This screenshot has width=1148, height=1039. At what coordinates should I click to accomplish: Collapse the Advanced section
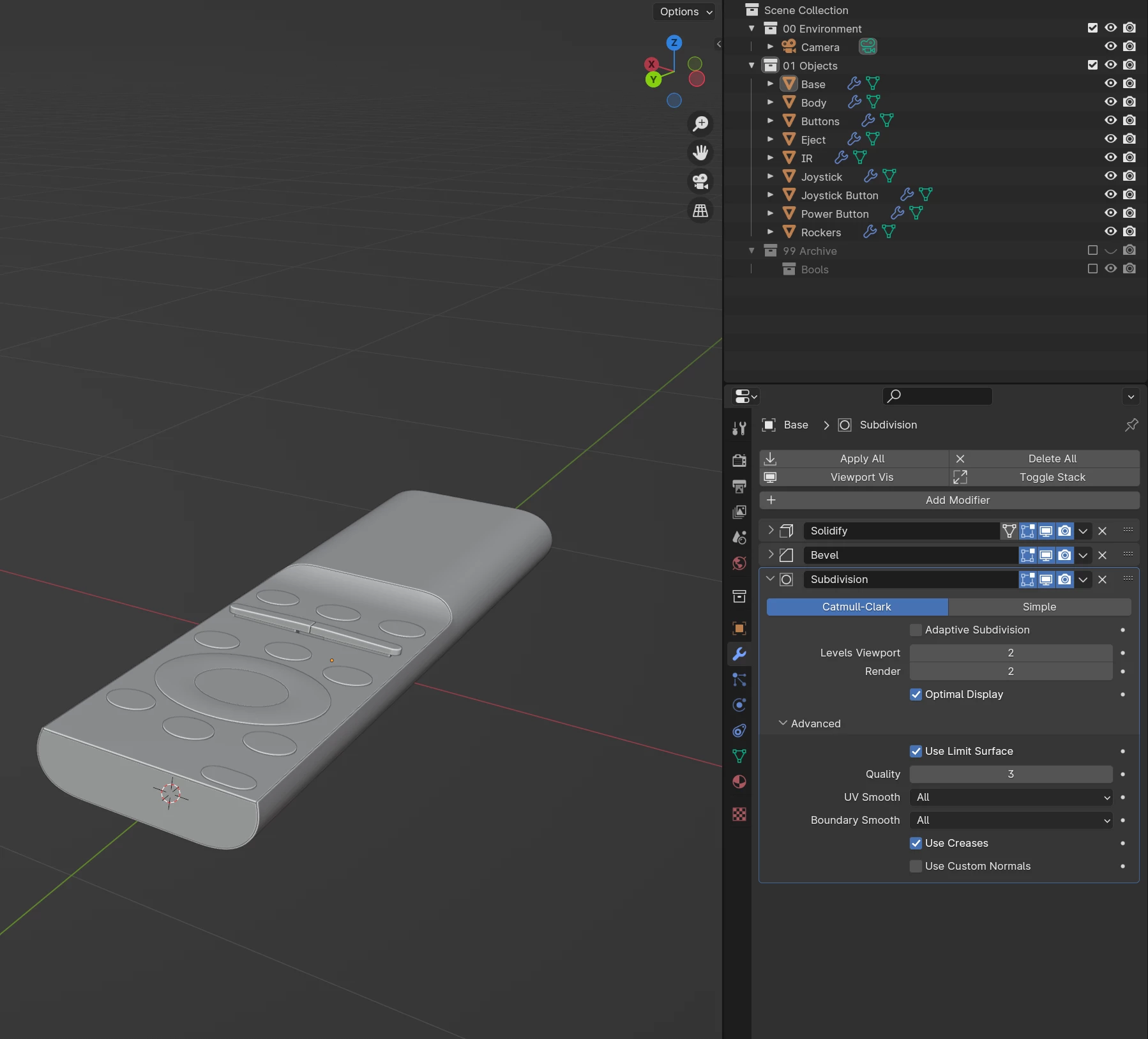783,723
